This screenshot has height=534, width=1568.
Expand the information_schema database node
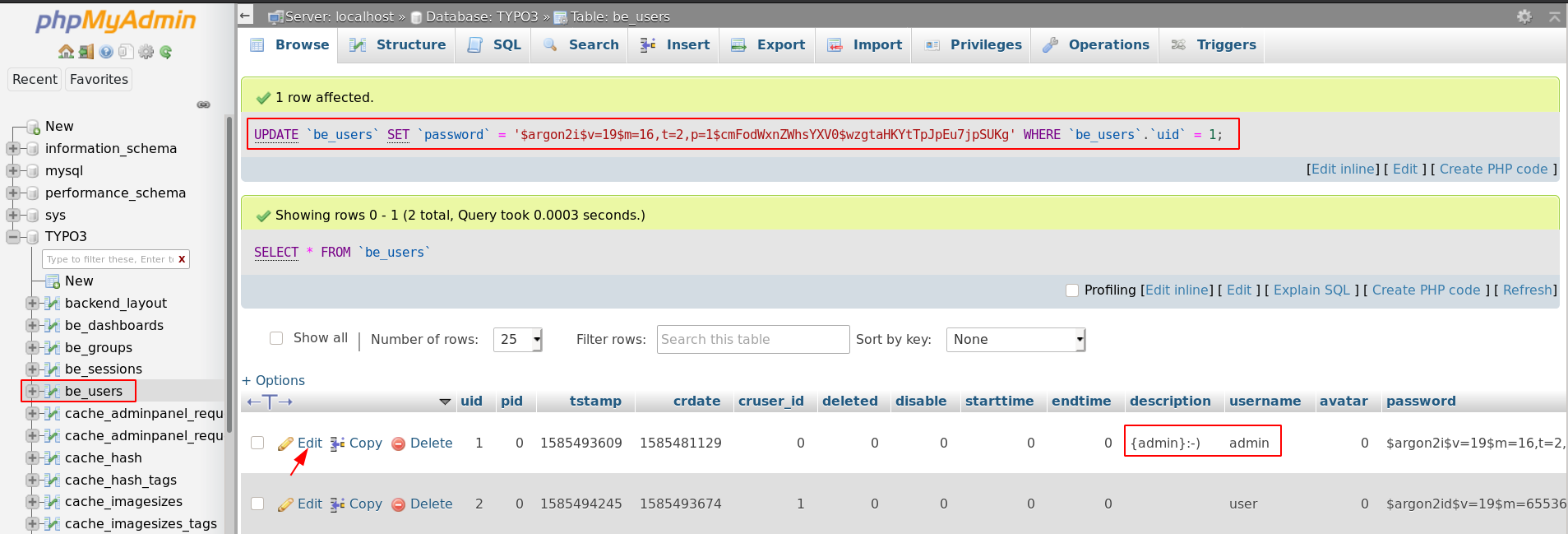coord(13,149)
